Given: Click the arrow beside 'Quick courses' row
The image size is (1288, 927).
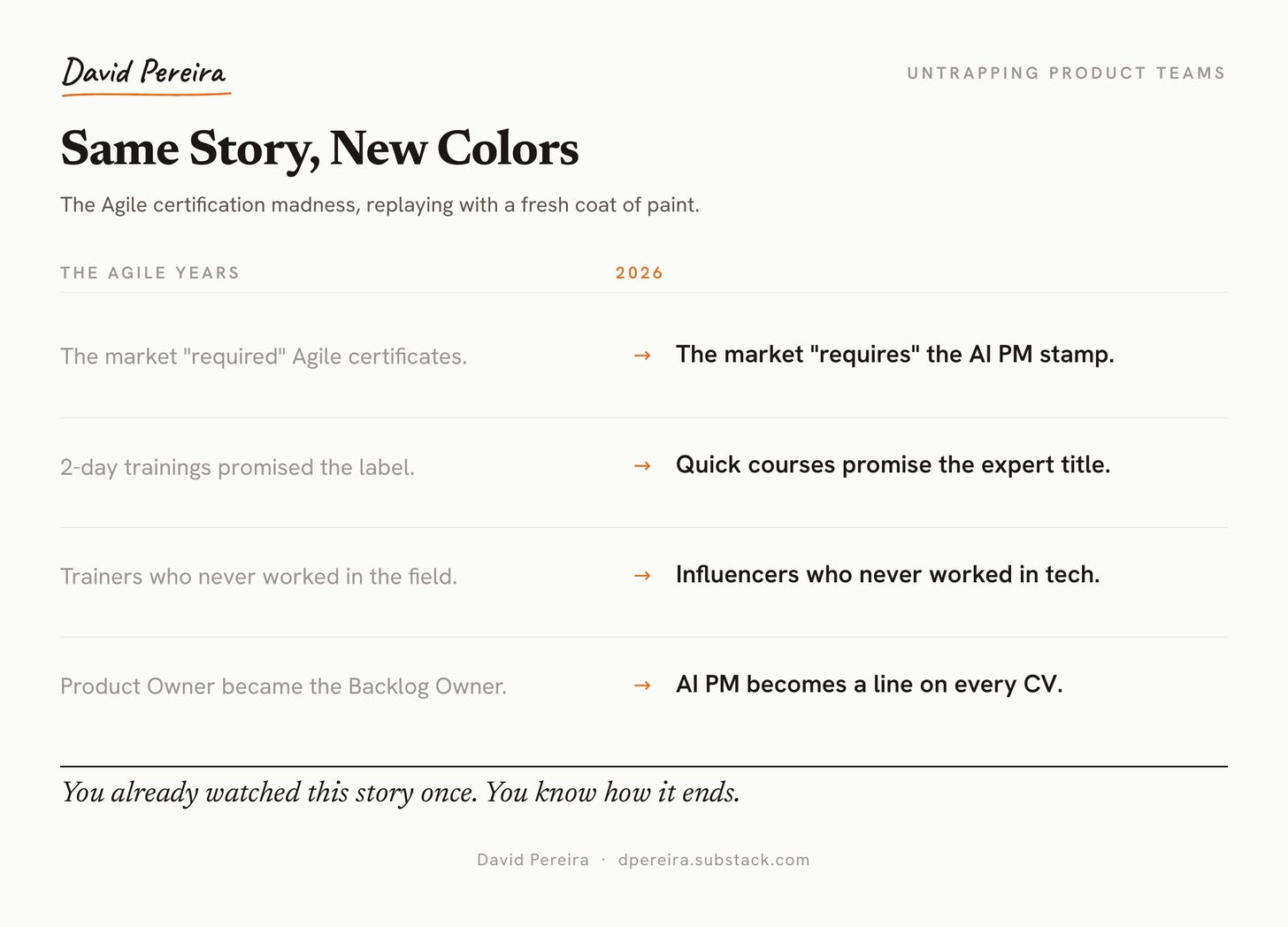Looking at the screenshot, I should tap(642, 466).
